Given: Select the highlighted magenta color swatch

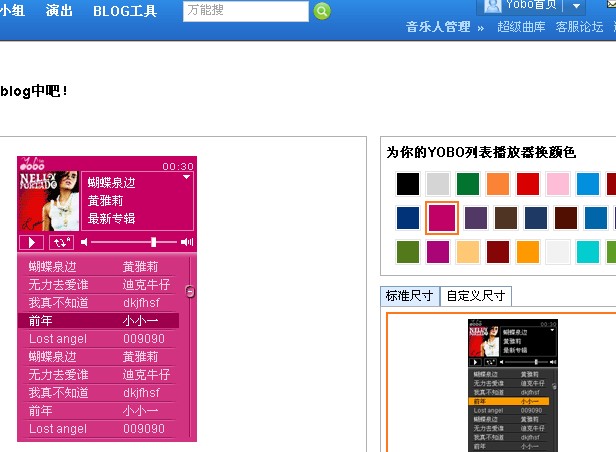Looking at the screenshot, I should coord(442,218).
